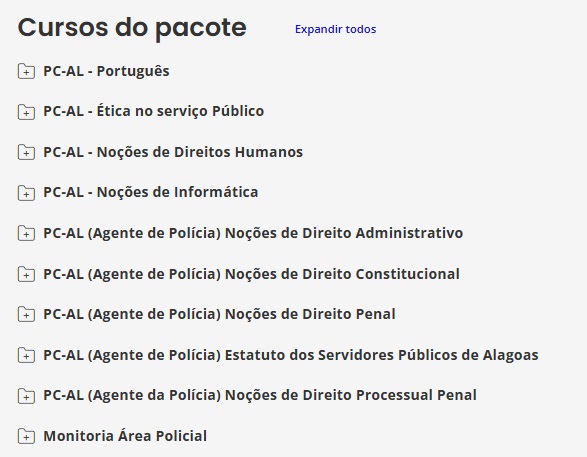Expand PC-AL - Noções de Direitos Humanos
Screen dimensions: 587x457
point(173,152)
